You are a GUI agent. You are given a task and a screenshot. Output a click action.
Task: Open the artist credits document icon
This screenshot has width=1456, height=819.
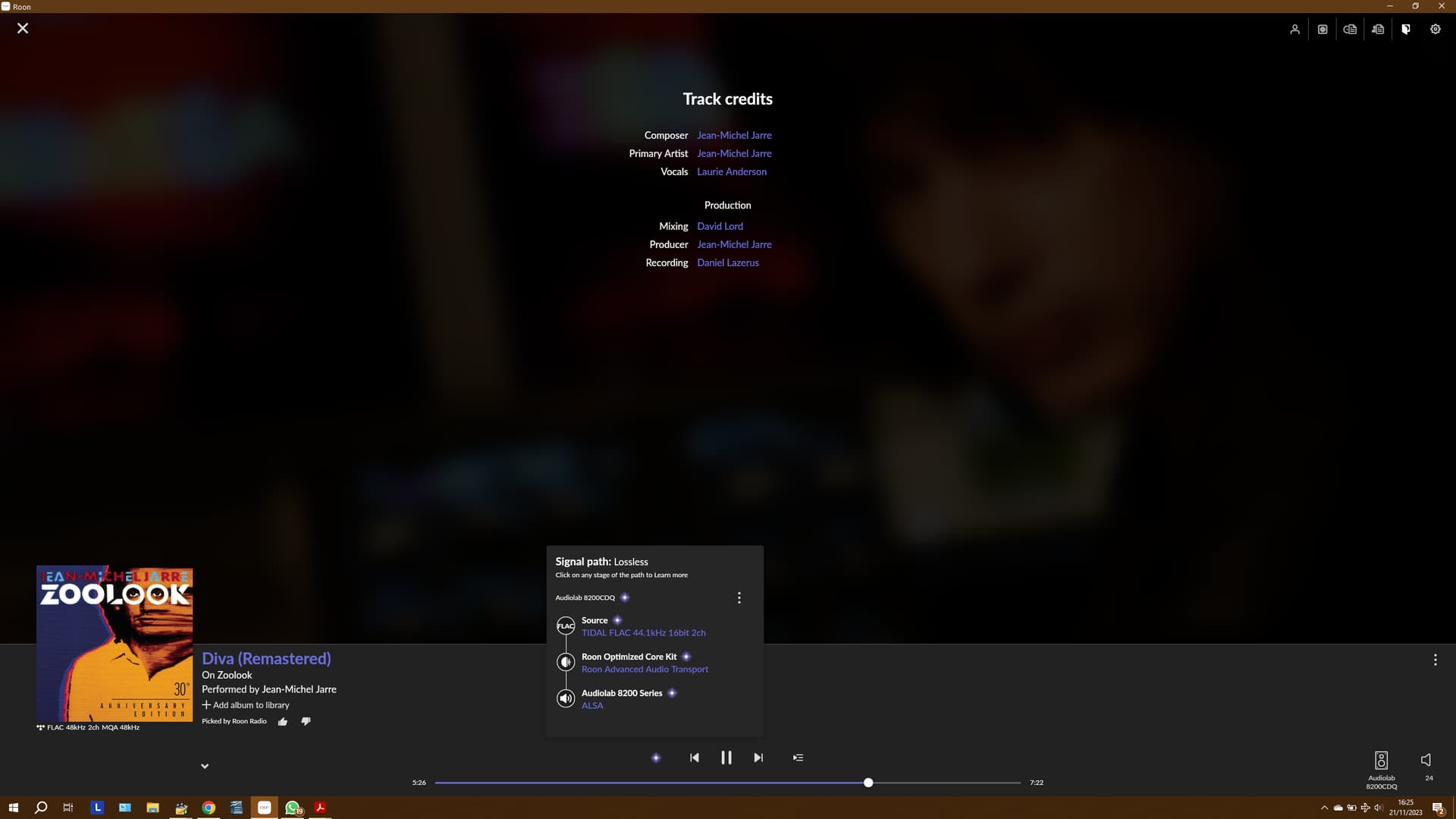point(1378,29)
